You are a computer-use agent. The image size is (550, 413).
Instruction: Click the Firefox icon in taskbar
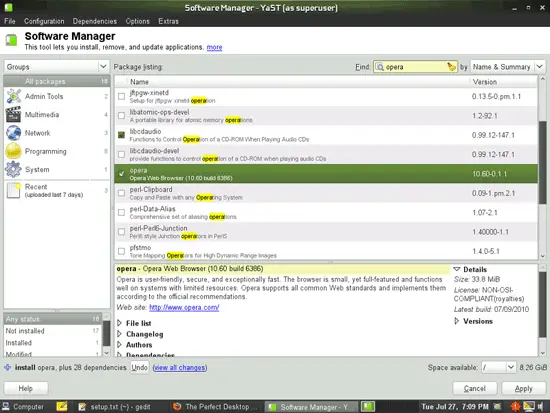(177, 407)
